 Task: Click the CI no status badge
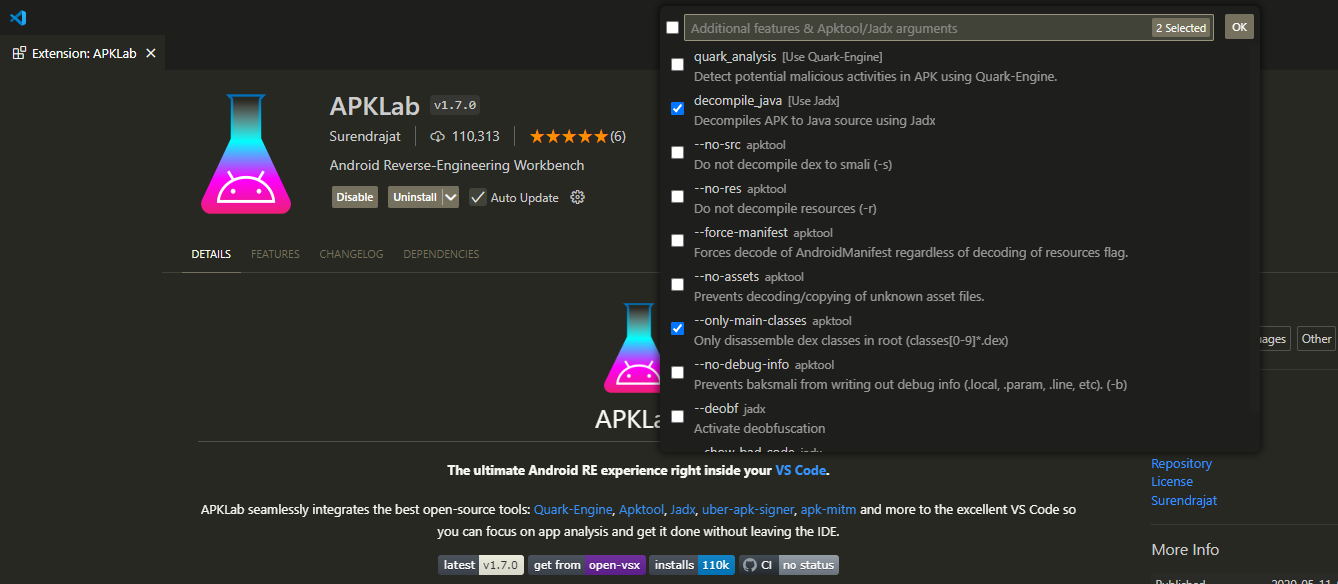789,565
